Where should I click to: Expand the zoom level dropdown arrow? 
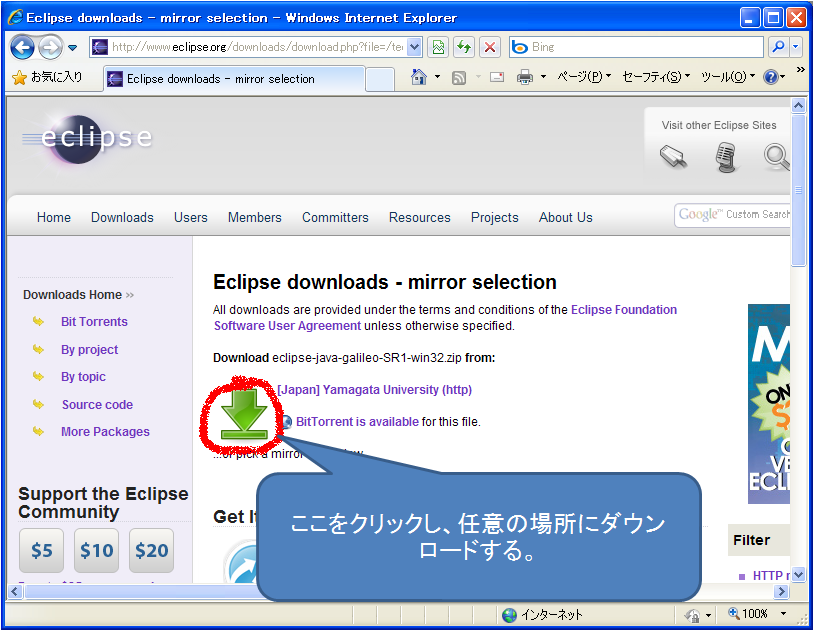(x=783, y=614)
